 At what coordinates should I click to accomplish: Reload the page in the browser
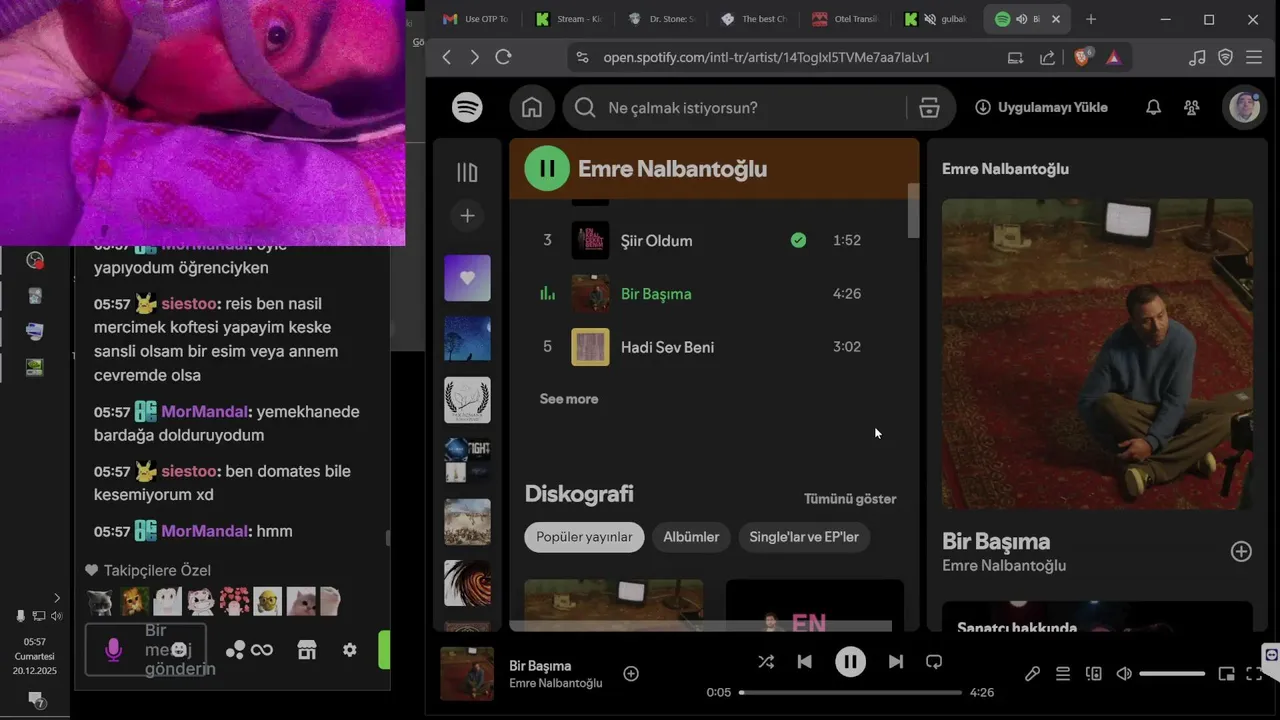[x=503, y=57]
